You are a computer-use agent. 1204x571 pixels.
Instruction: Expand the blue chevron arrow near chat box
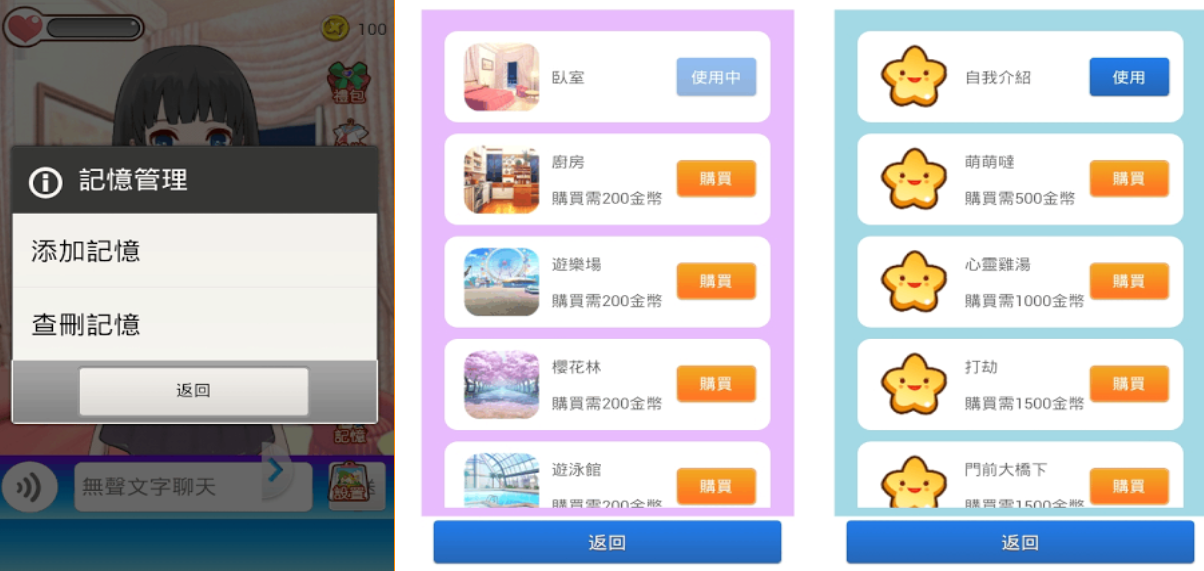(x=275, y=469)
